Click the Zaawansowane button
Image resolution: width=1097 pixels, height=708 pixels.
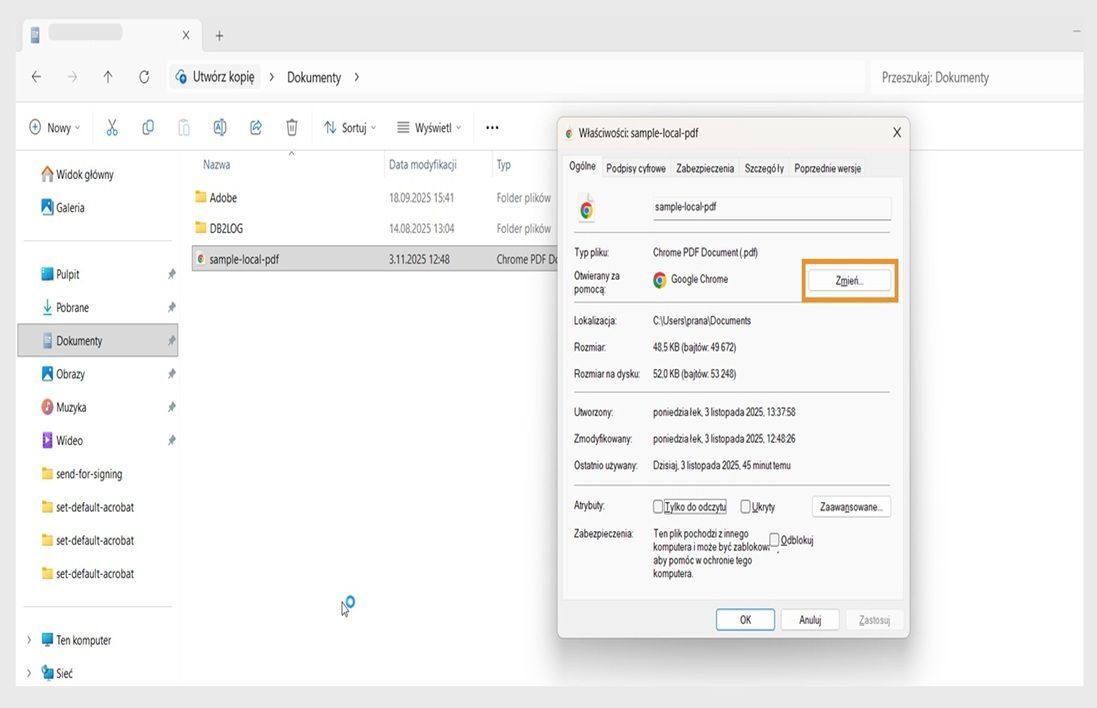point(851,507)
